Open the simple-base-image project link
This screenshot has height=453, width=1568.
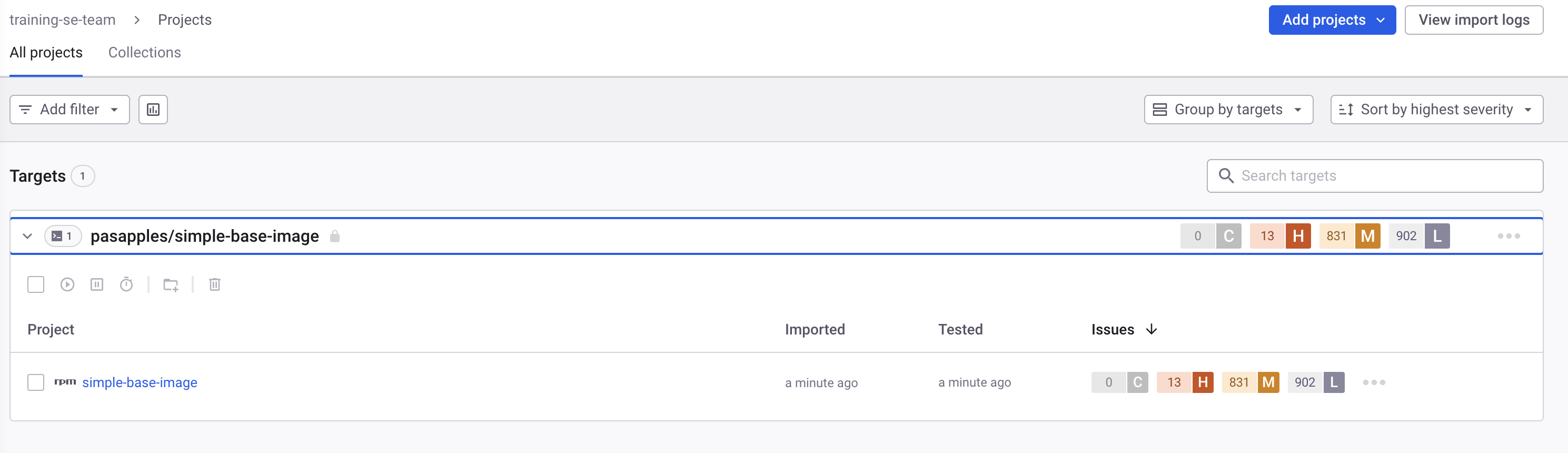tap(140, 382)
